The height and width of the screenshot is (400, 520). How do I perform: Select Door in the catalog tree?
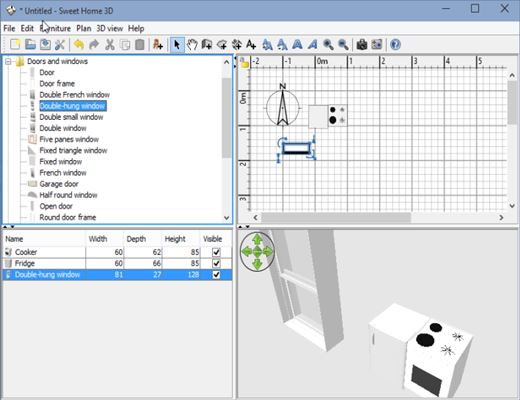[47, 72]
